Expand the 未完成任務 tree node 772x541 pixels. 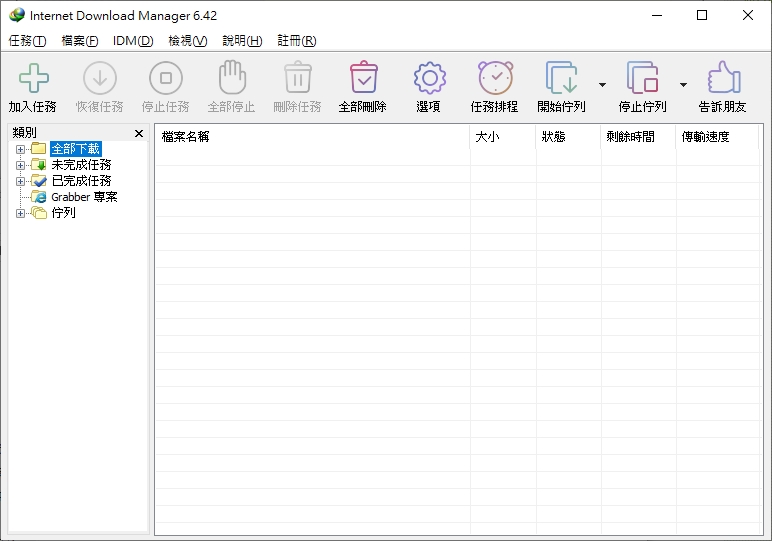(x=20, y=165)
